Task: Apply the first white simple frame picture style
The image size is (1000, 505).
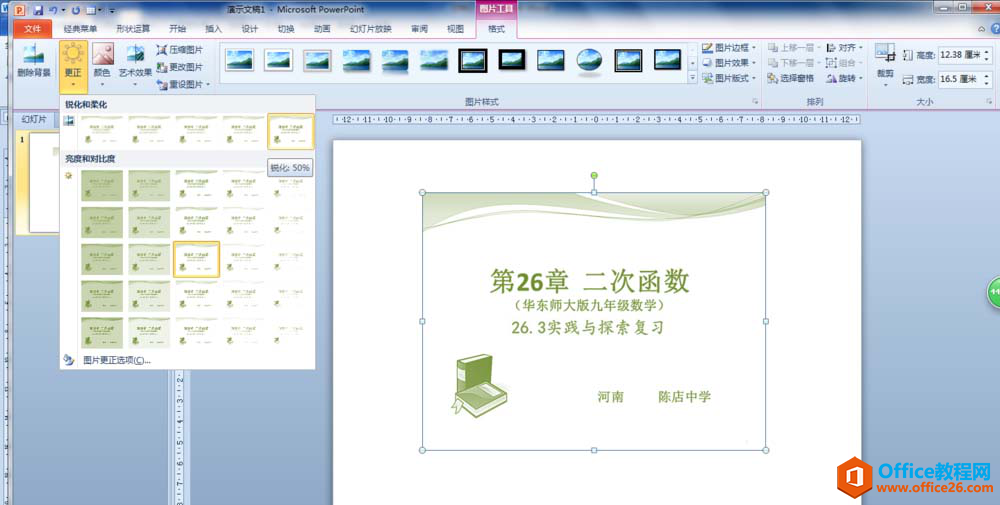Action: 240,60
